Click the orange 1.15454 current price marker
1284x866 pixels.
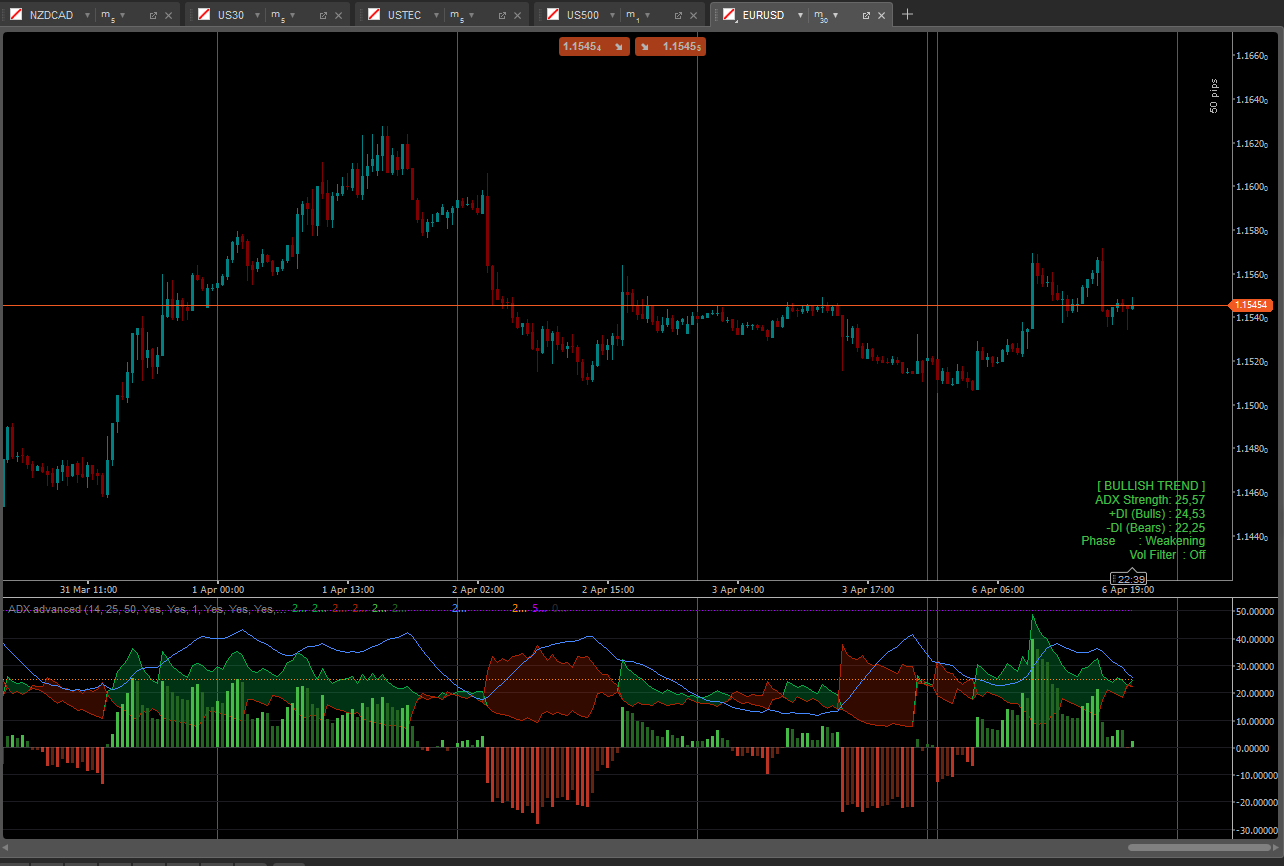[x=1251, y=305]
